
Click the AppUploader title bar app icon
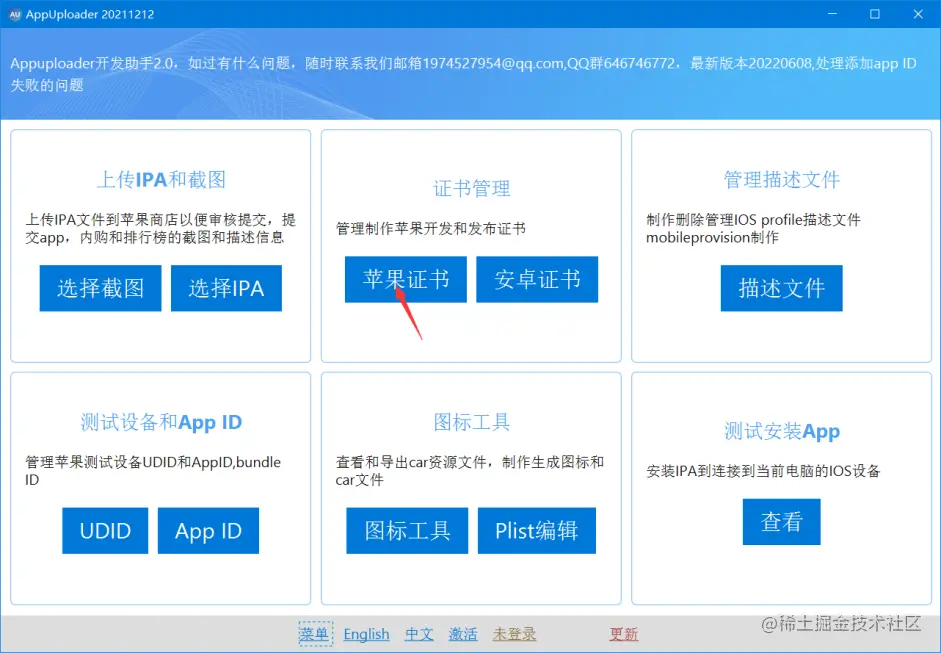[15, 14]
